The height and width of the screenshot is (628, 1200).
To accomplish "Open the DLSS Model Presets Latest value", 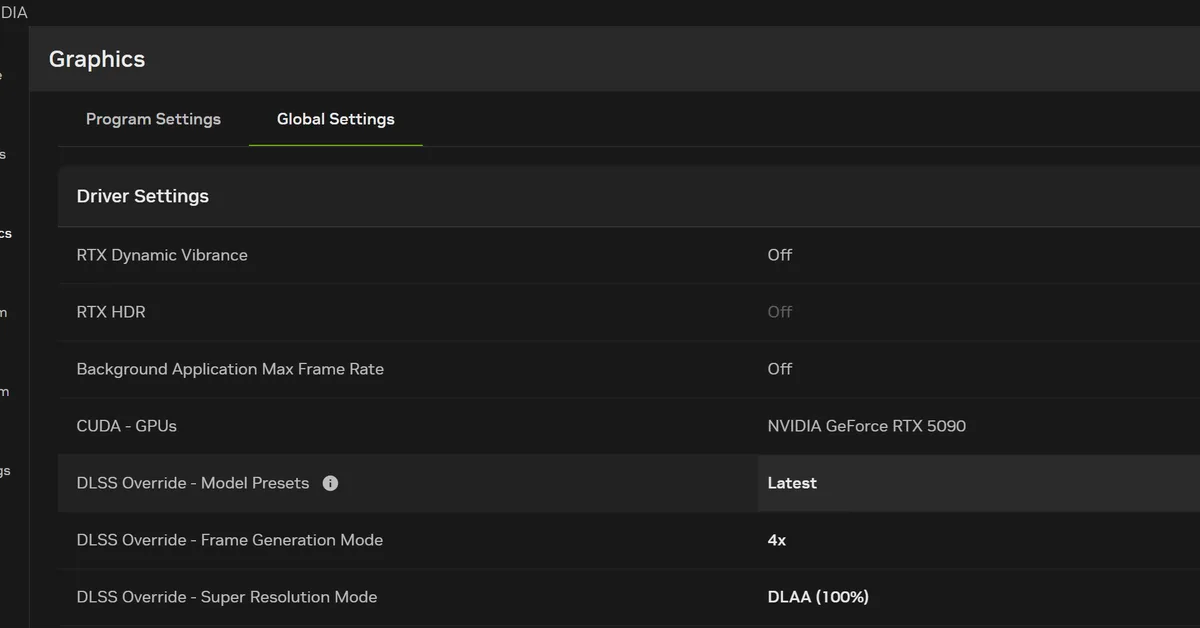I will click(x=791, y=483).
